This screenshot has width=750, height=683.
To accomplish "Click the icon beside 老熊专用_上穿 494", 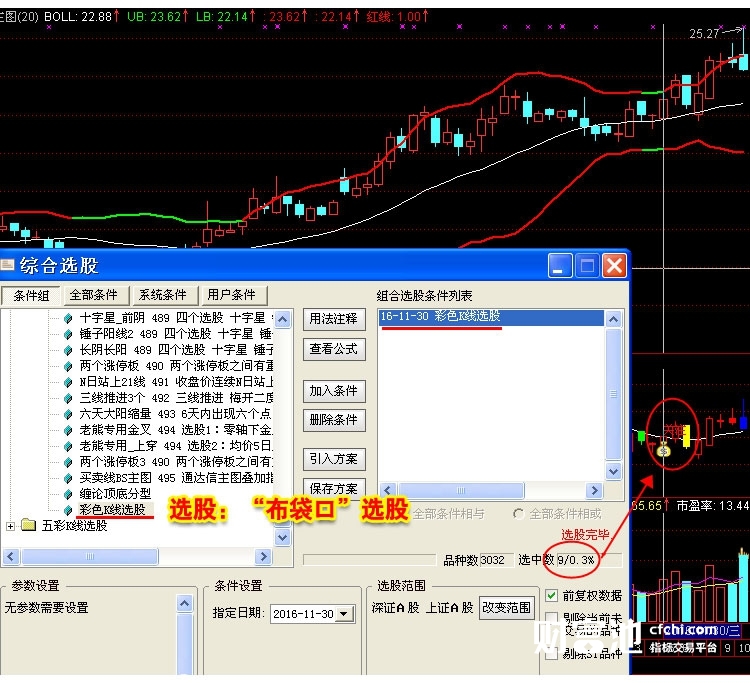I will click(68, 446).
